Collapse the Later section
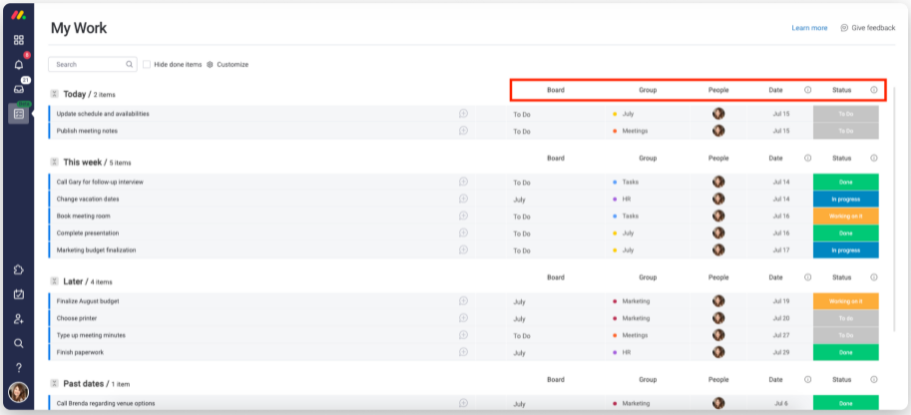This screenshot has width=911, height=415. click(x=54, y=282)
